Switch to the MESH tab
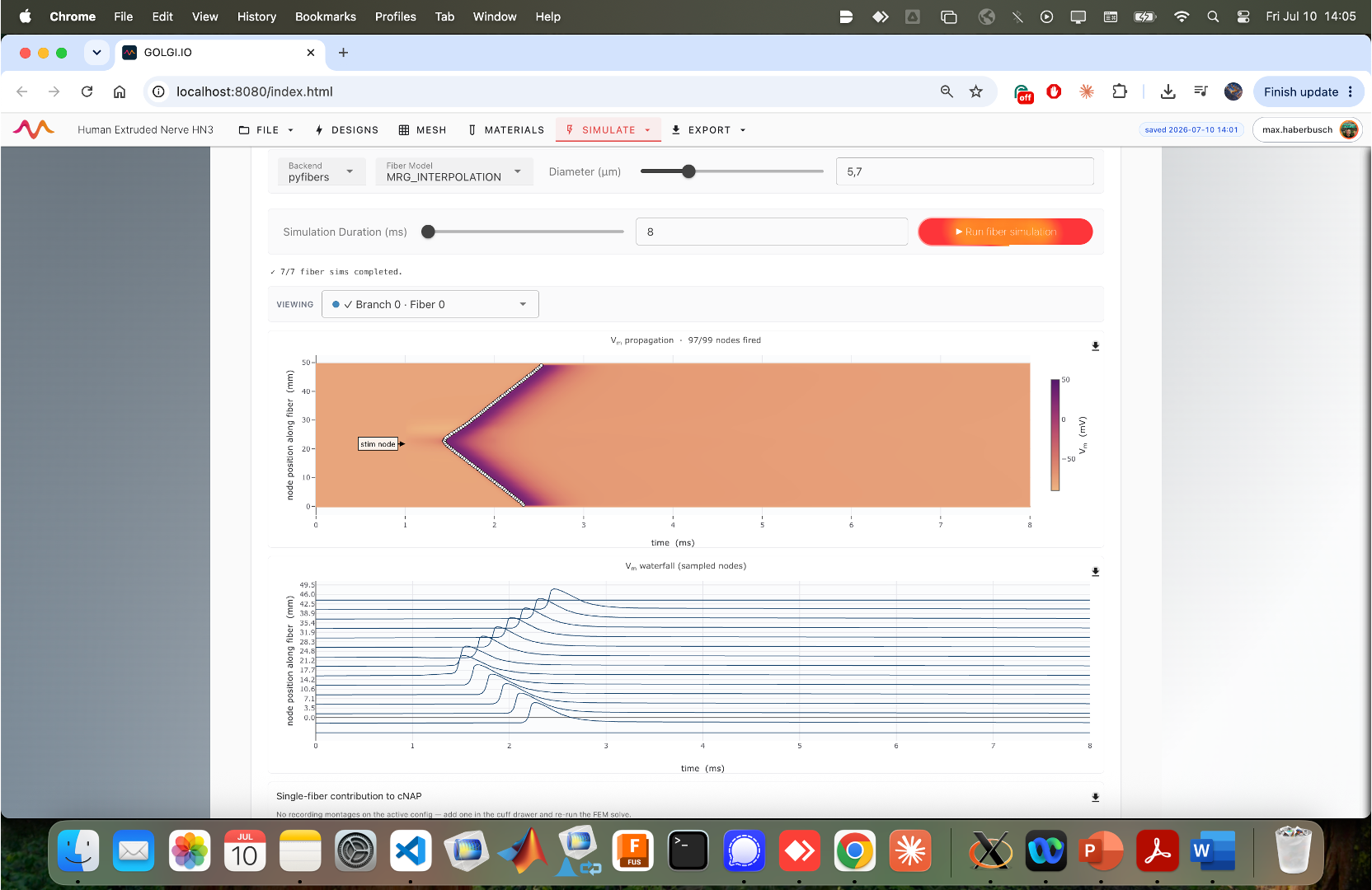Viewport: 1372px width, 890px height. pyautogui.click(x=422, y=130)
